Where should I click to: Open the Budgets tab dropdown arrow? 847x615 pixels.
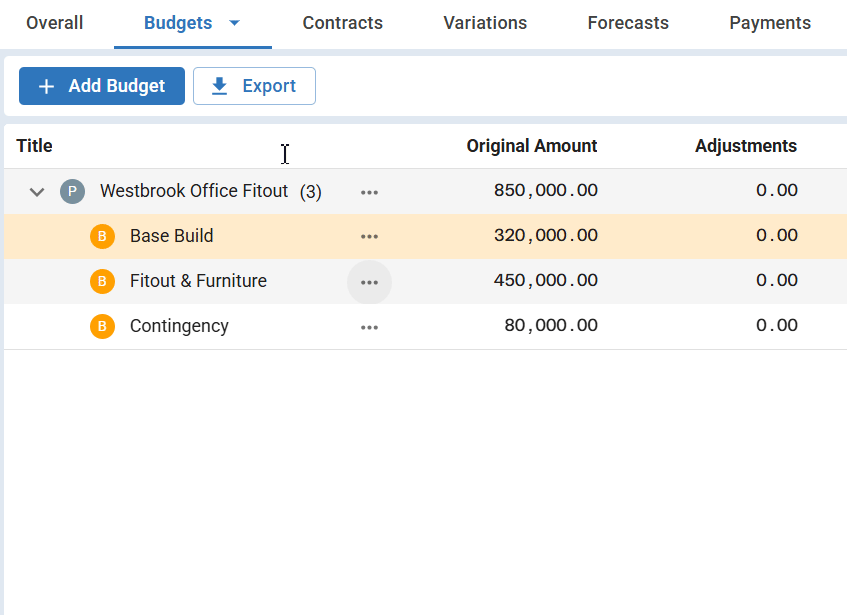point(235,23)
